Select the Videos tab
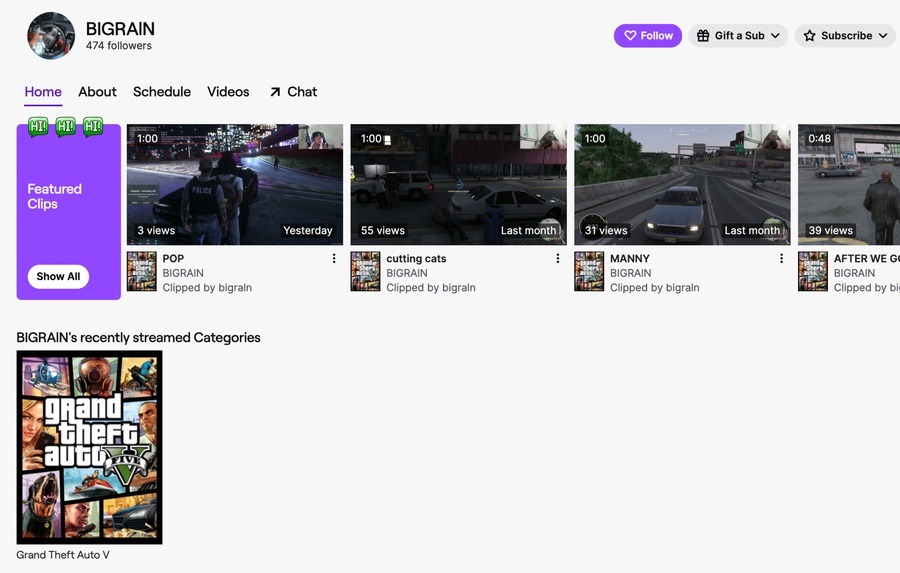 pyautogui.click(x=228, y=92)
